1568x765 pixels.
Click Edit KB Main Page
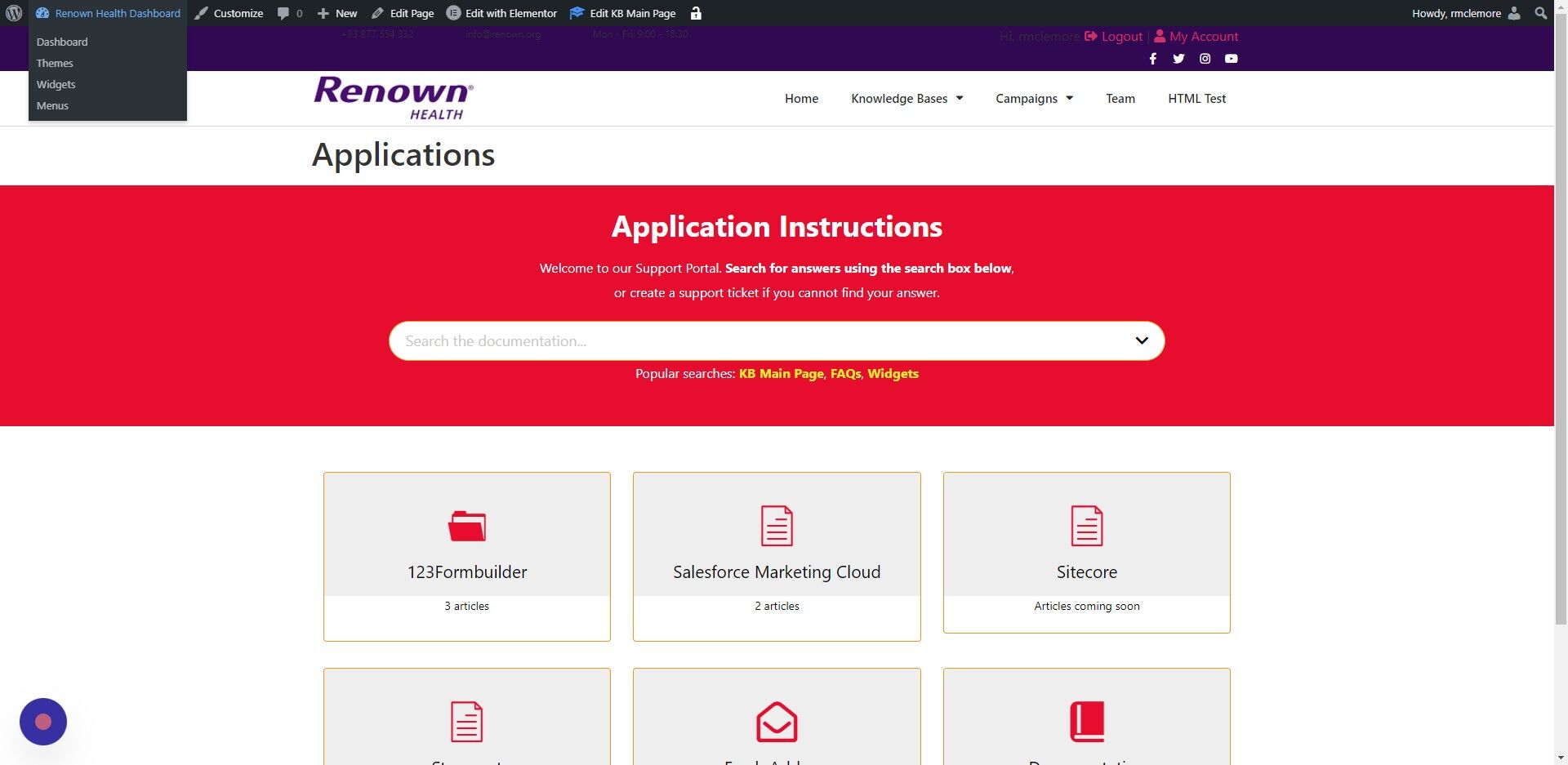[623, 13]
